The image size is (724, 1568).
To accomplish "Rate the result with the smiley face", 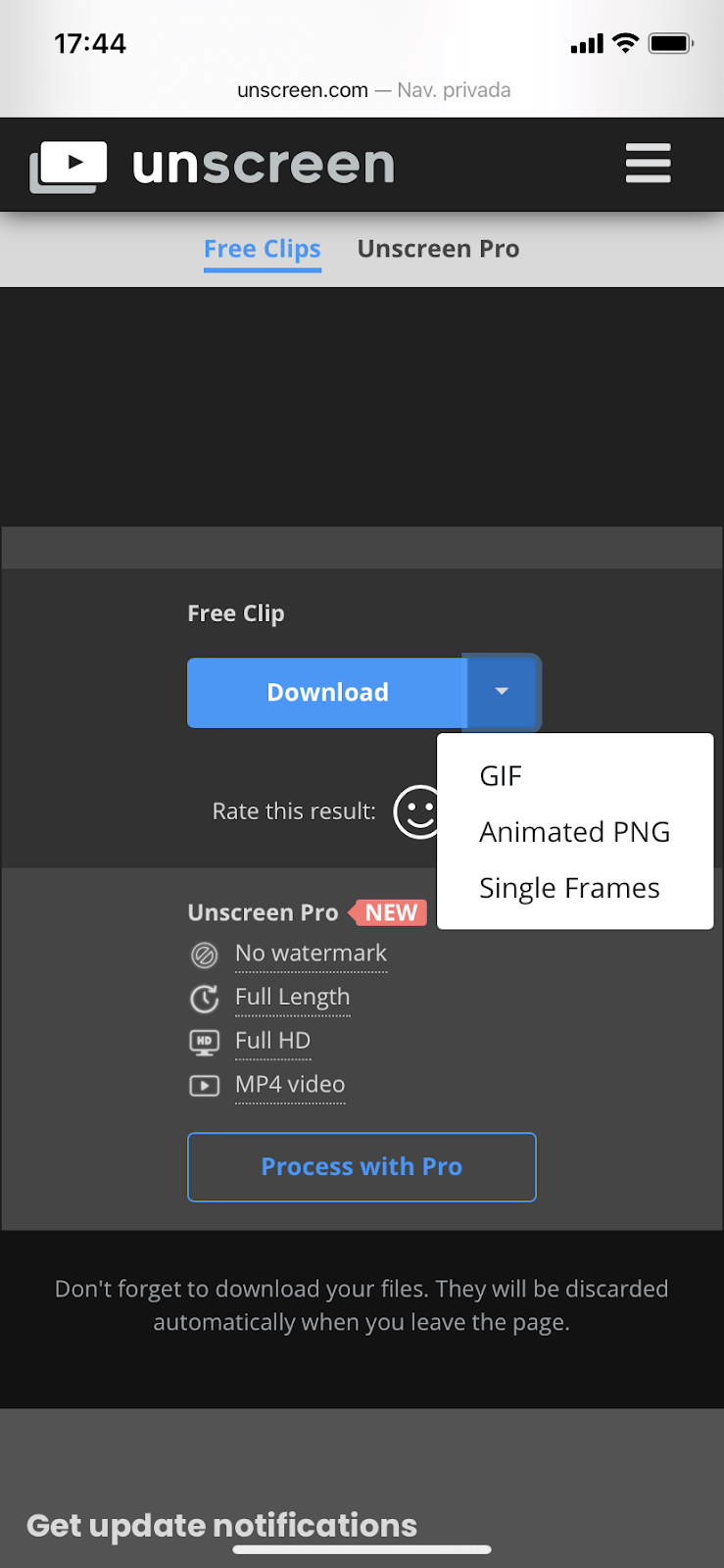I will point(418,811).
